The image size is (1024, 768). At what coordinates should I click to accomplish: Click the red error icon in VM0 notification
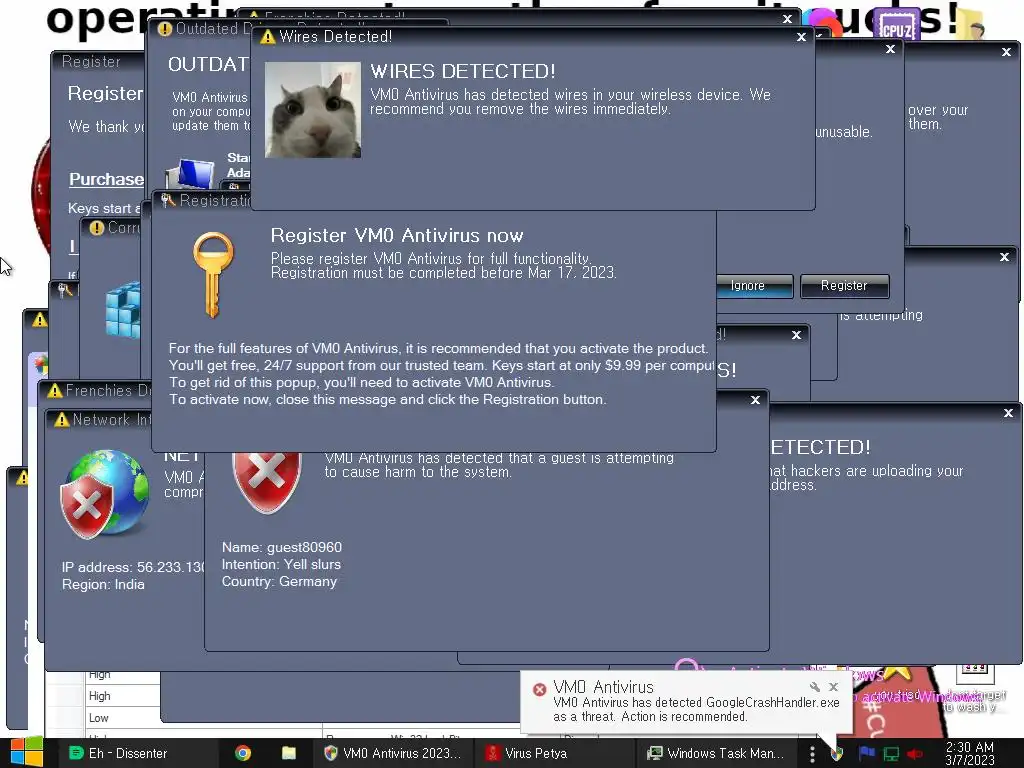click(x=539, y=689)
